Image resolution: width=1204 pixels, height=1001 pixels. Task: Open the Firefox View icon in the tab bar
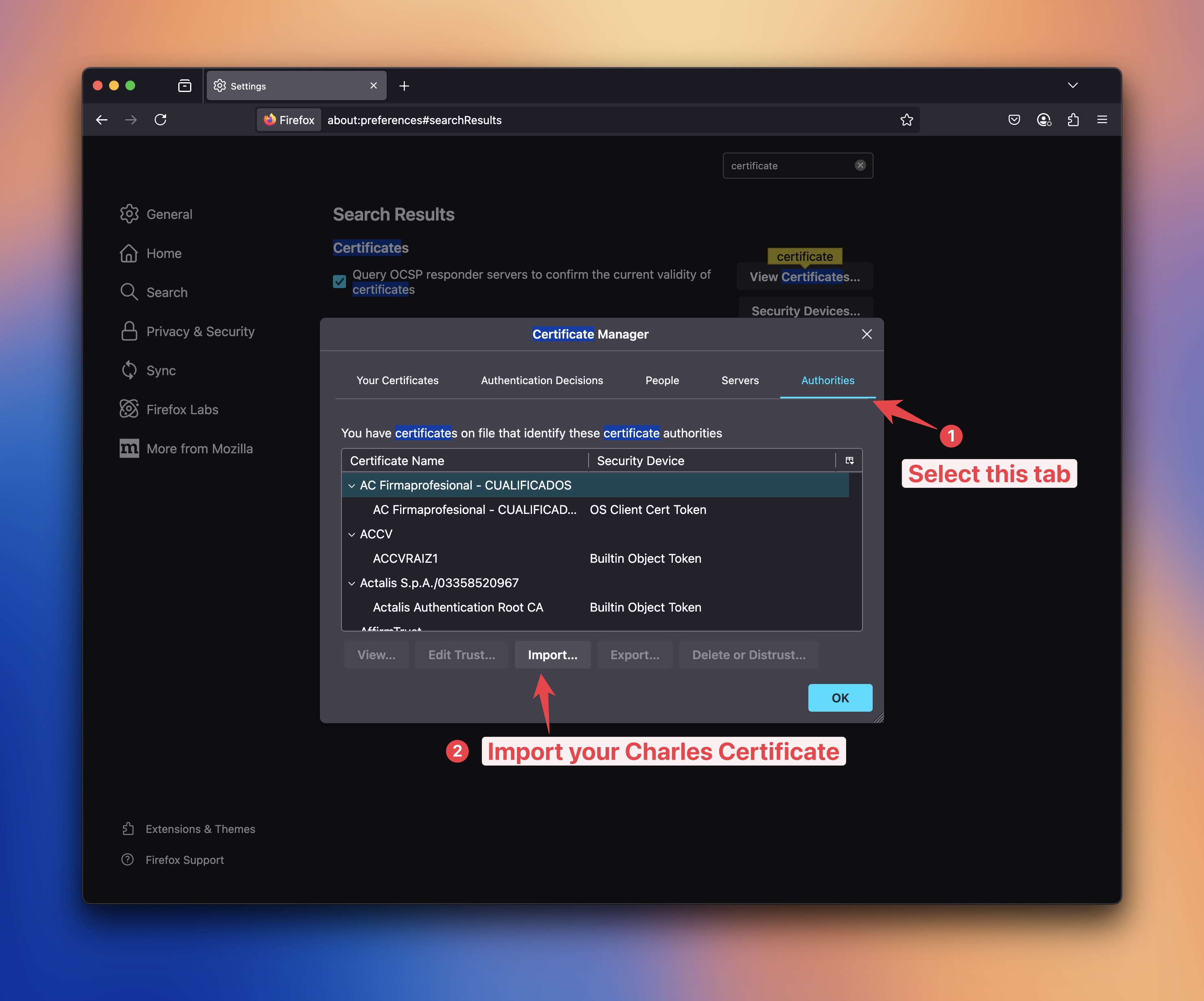(x=185, y=86)
